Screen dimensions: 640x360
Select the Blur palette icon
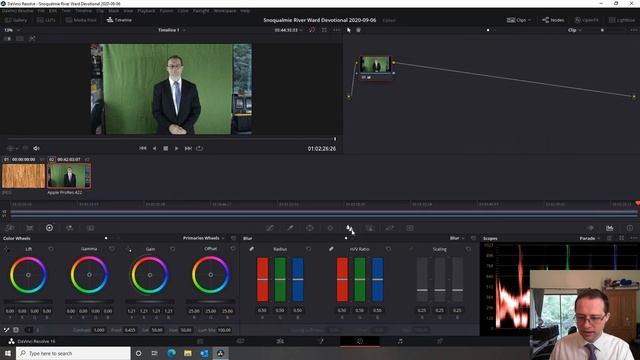coord(350,228)
